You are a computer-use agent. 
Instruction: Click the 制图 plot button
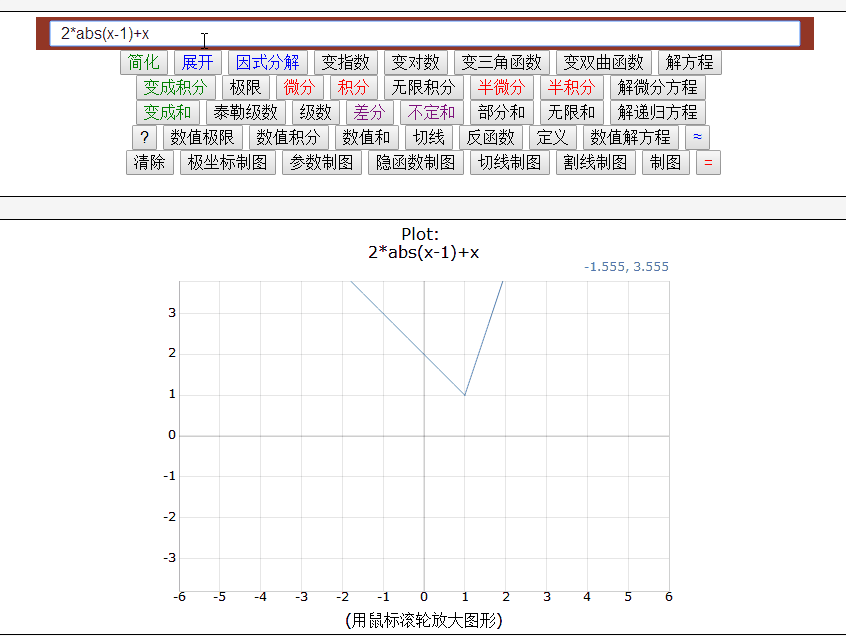tap(666, 162)
